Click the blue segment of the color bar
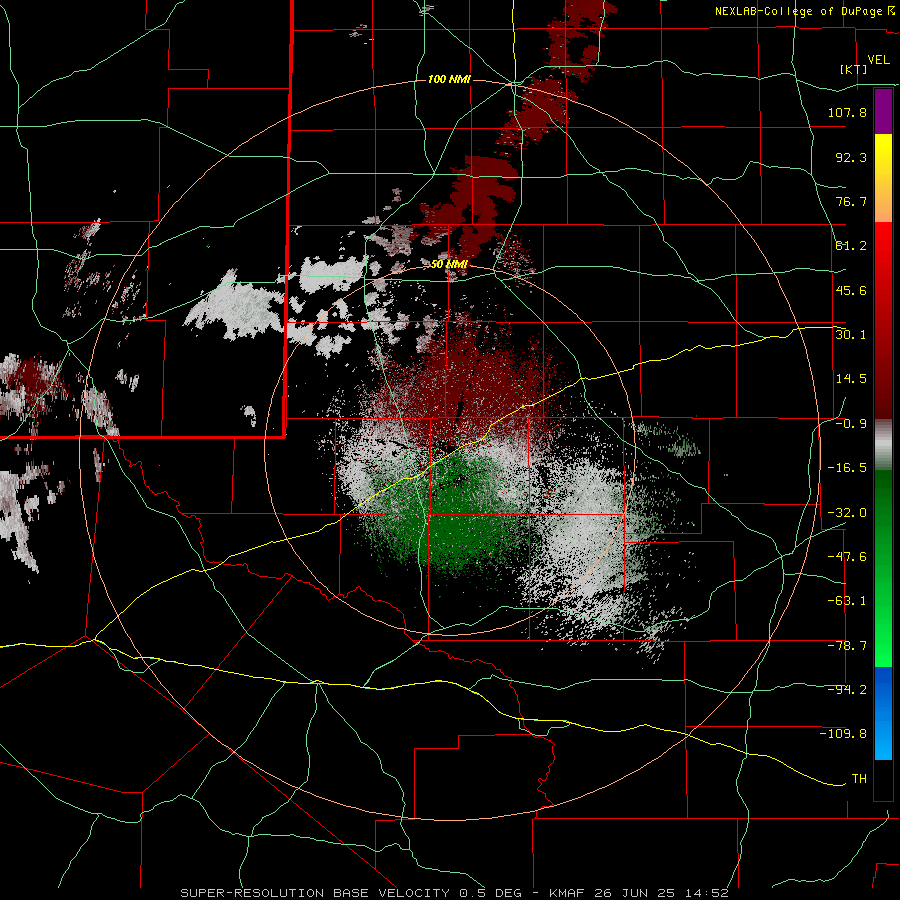This screenshot has width=900, height=900. point(883,713)
